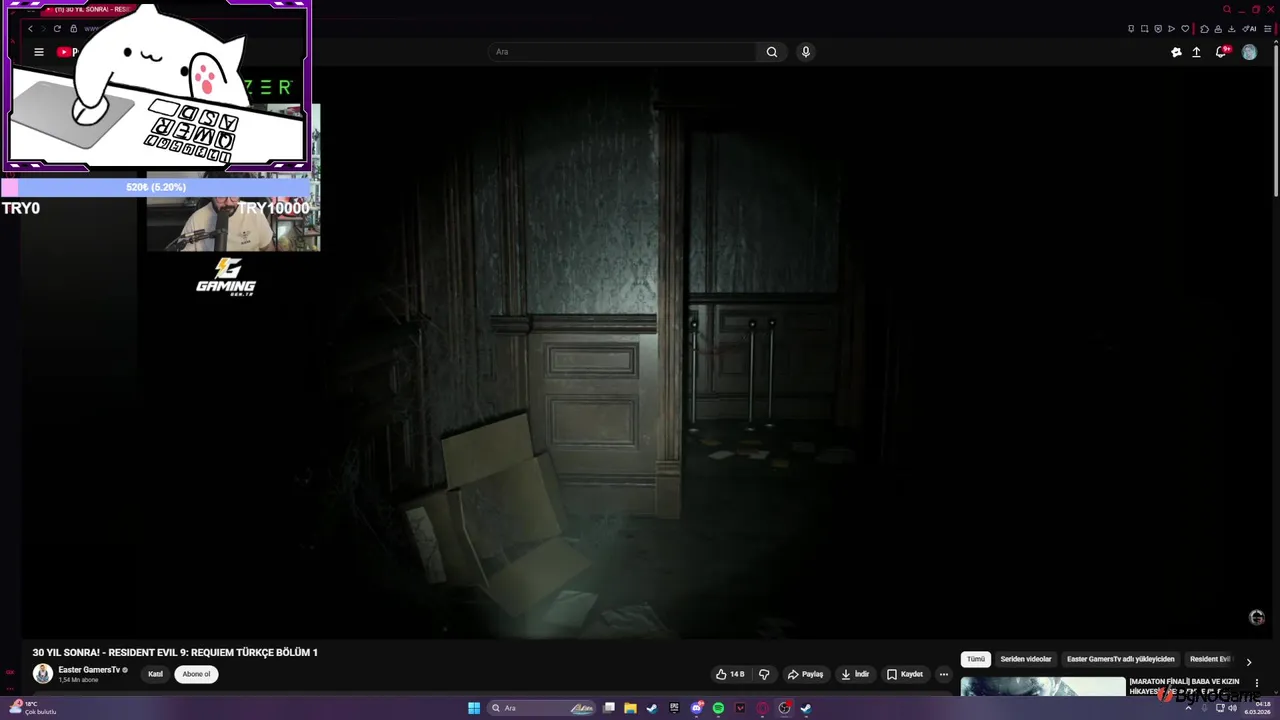Dislike the video with thumbs down
The image size is (1280, 720).
click(x=764, y=674)
